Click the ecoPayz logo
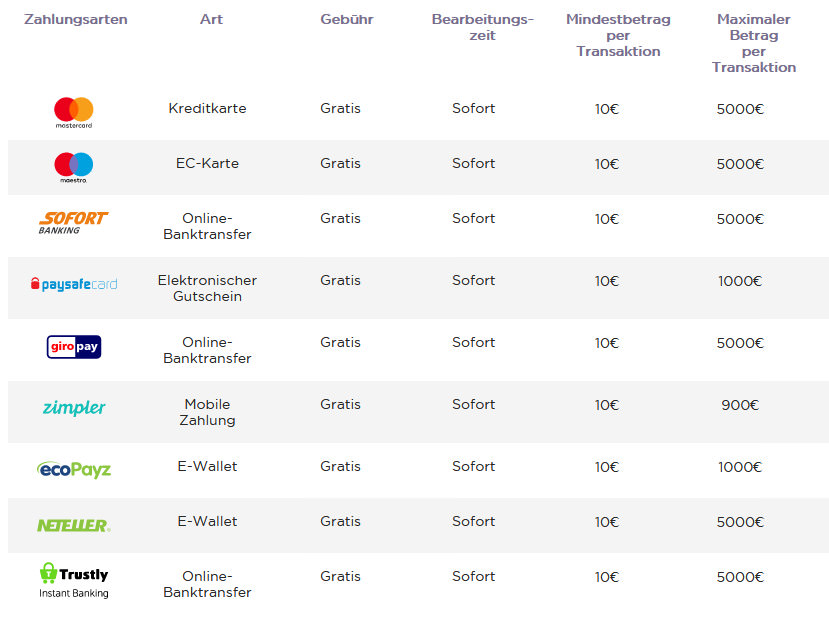The width and height of the screenshot is (829, 621). (x=74, y=469)
